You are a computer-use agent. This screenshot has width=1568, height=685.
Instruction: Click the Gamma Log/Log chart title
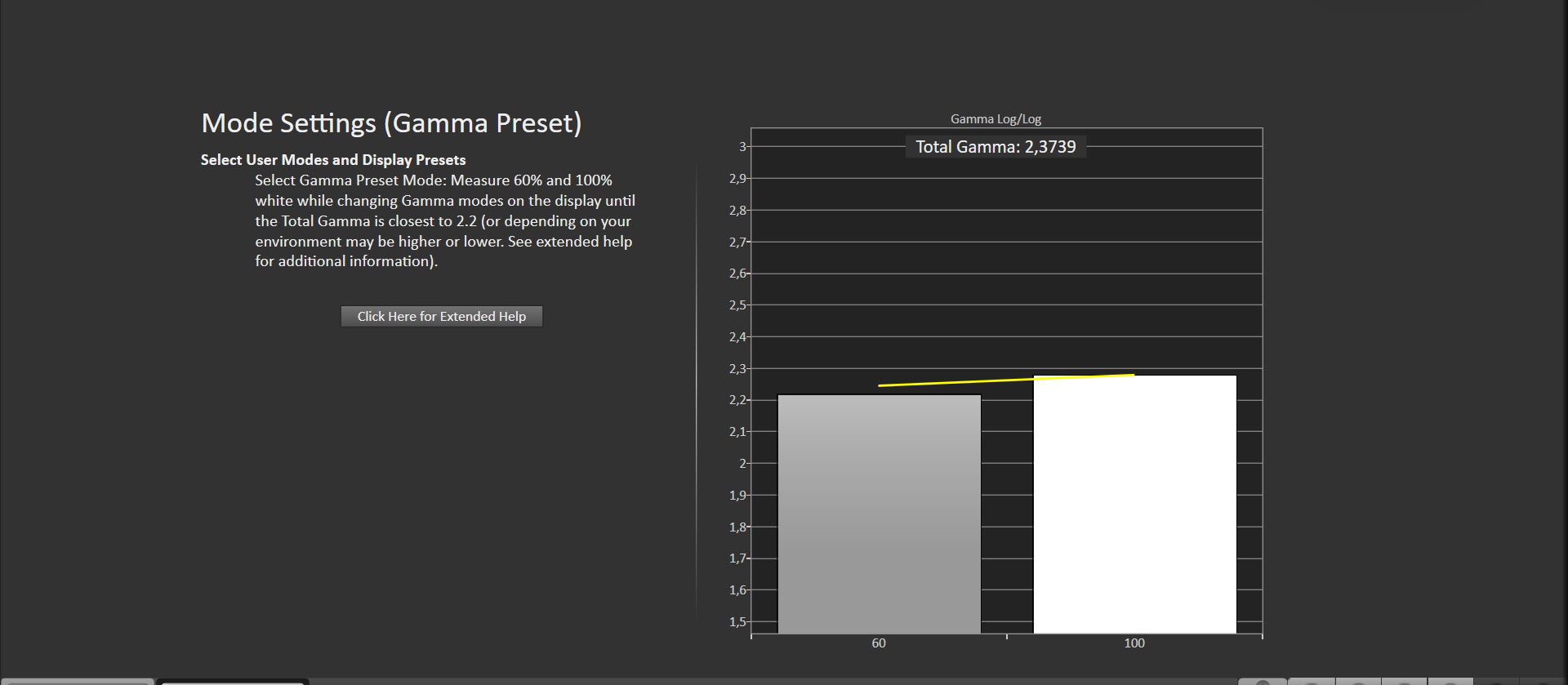click(x=995, y=119)
